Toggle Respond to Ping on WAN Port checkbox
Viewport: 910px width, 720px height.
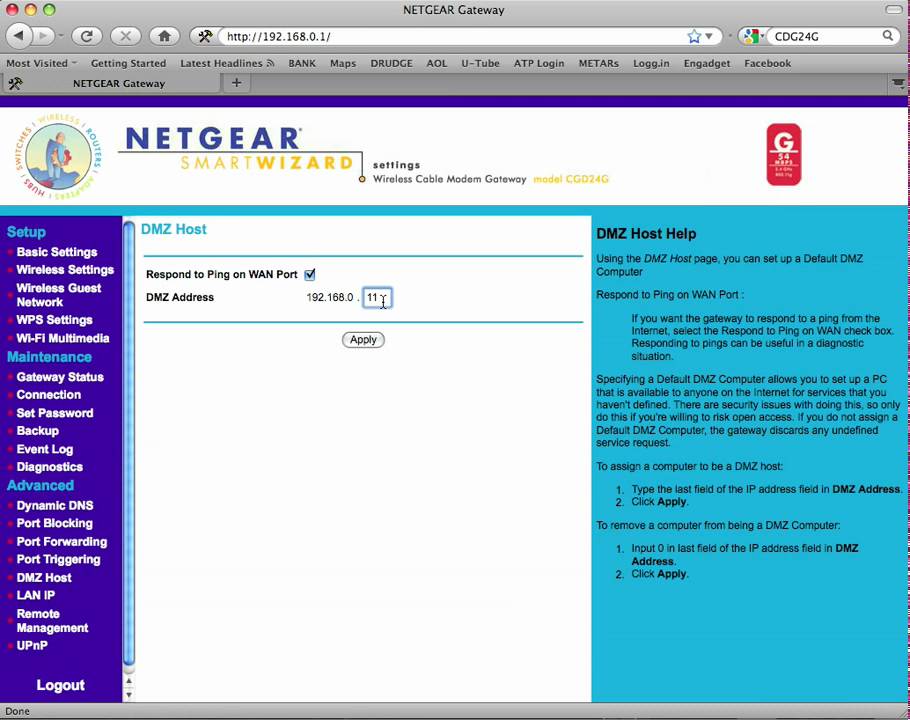tap(310, 274)
